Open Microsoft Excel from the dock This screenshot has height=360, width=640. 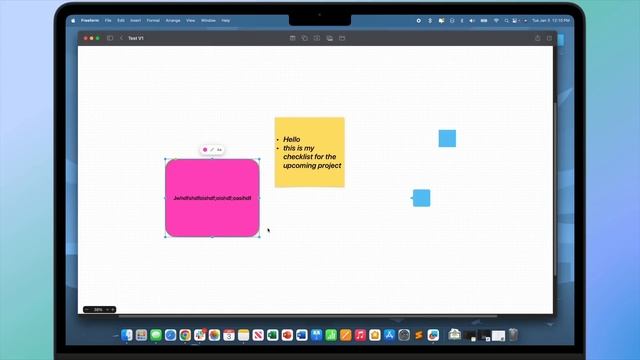[273, 335]
